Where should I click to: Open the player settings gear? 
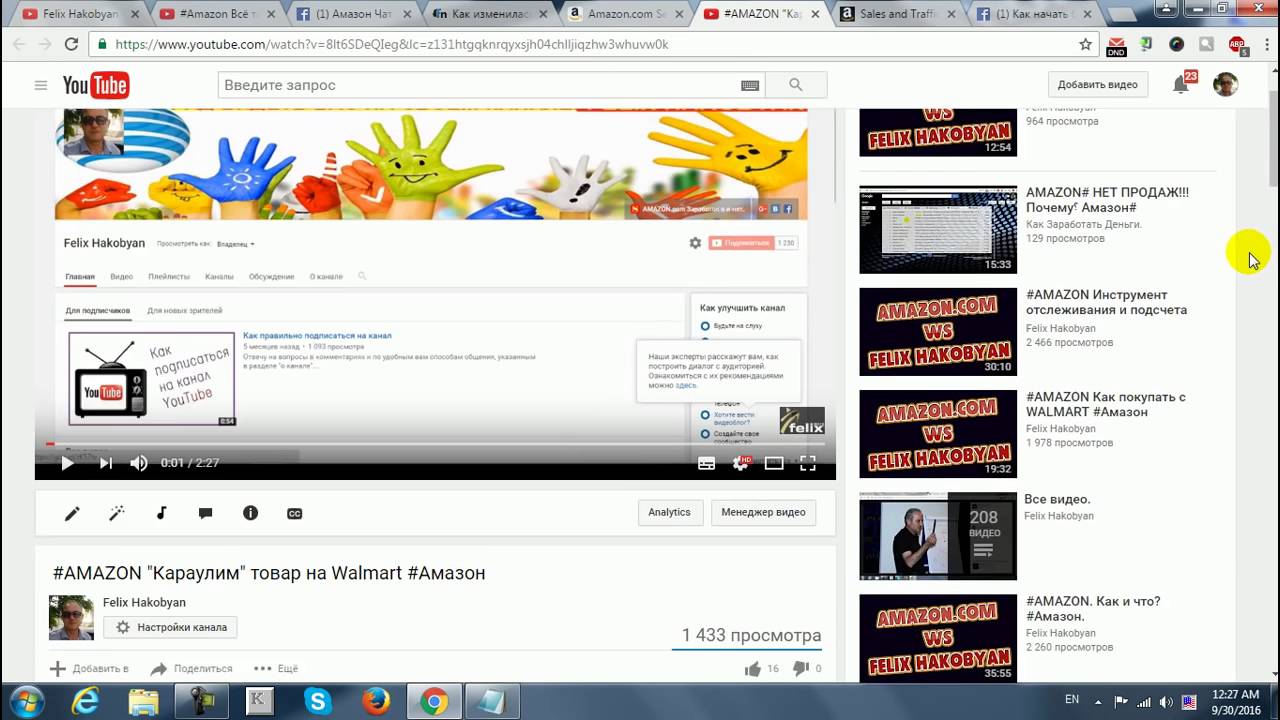pos(741,463)
